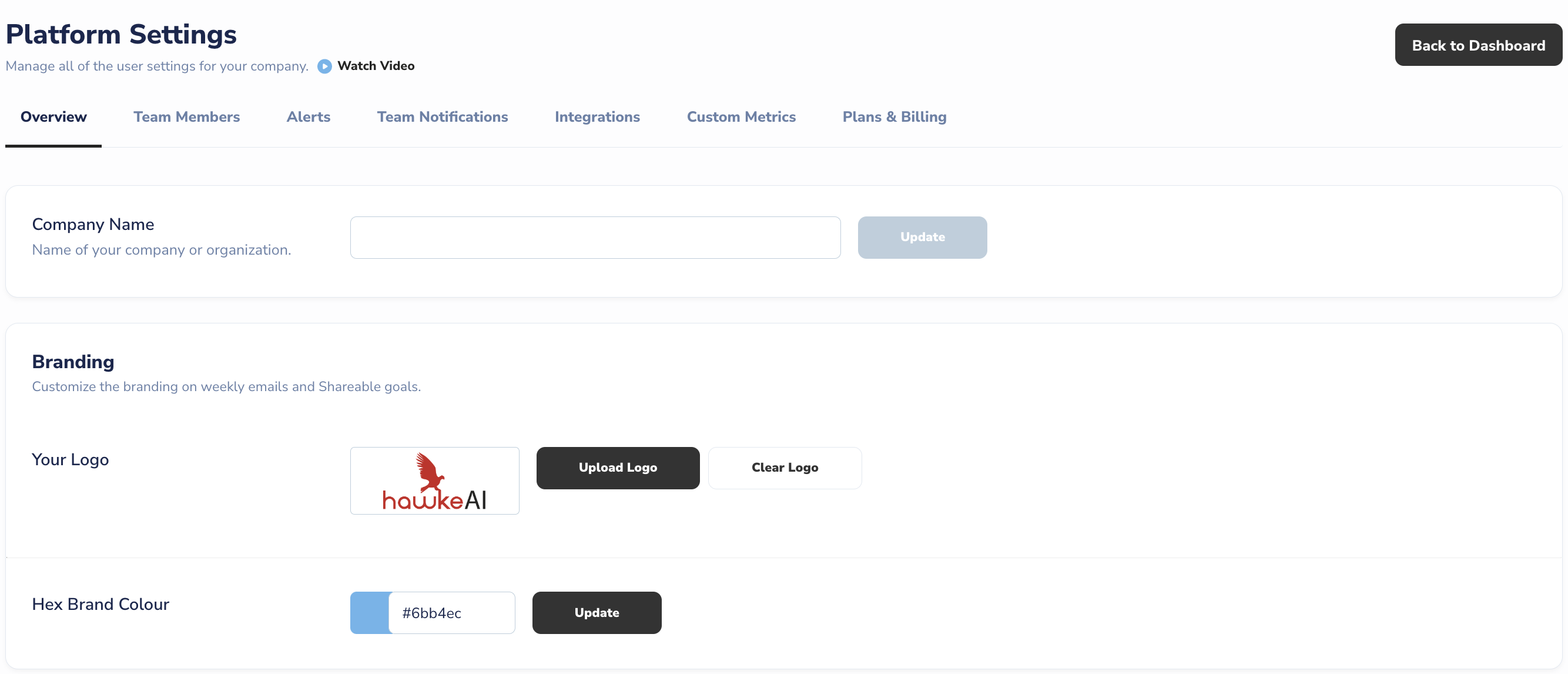Go back to the Dashboard
Screen dimensions: 1568x674
[x=1478, y=45]
